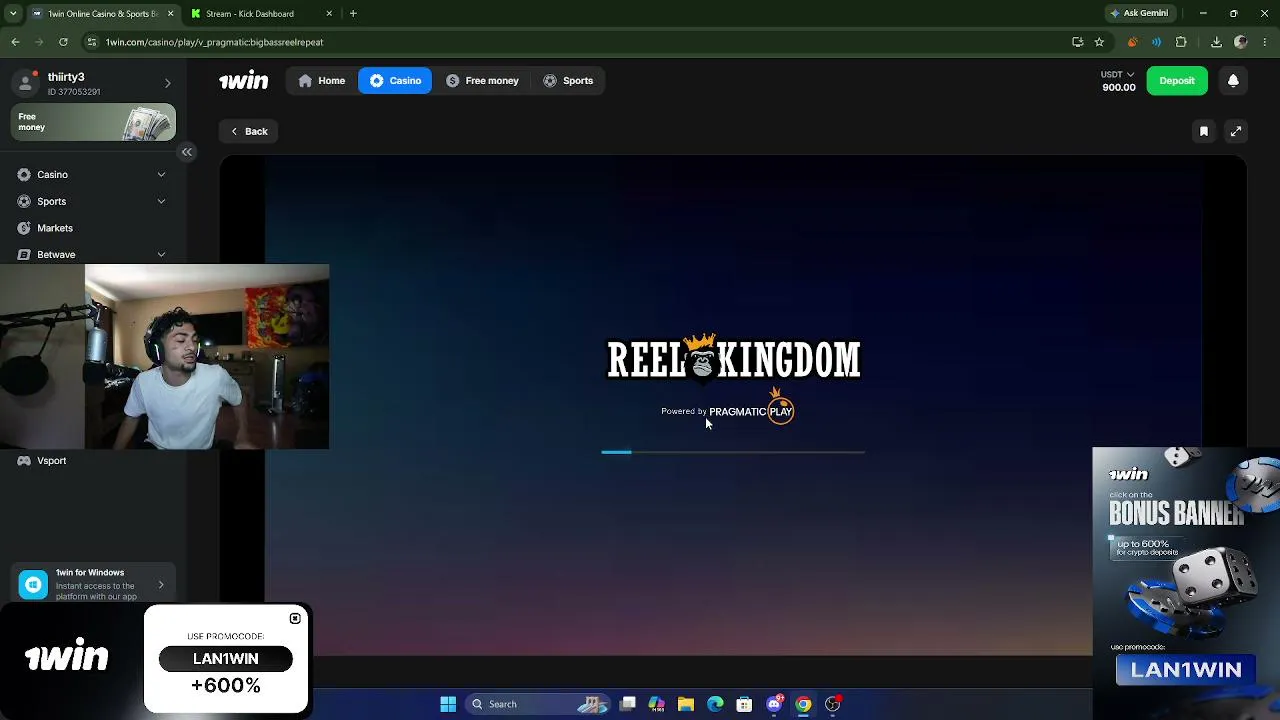Click the Back button above the game
1280x720 pixels.
(249, 131)
